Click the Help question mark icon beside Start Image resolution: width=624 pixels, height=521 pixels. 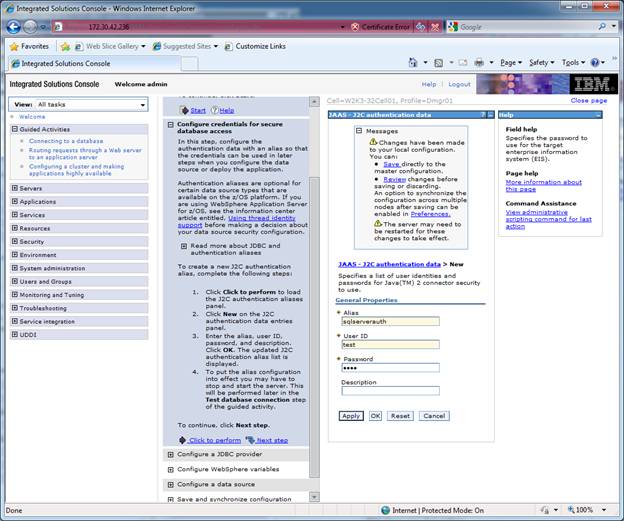(x=213, y=110)
